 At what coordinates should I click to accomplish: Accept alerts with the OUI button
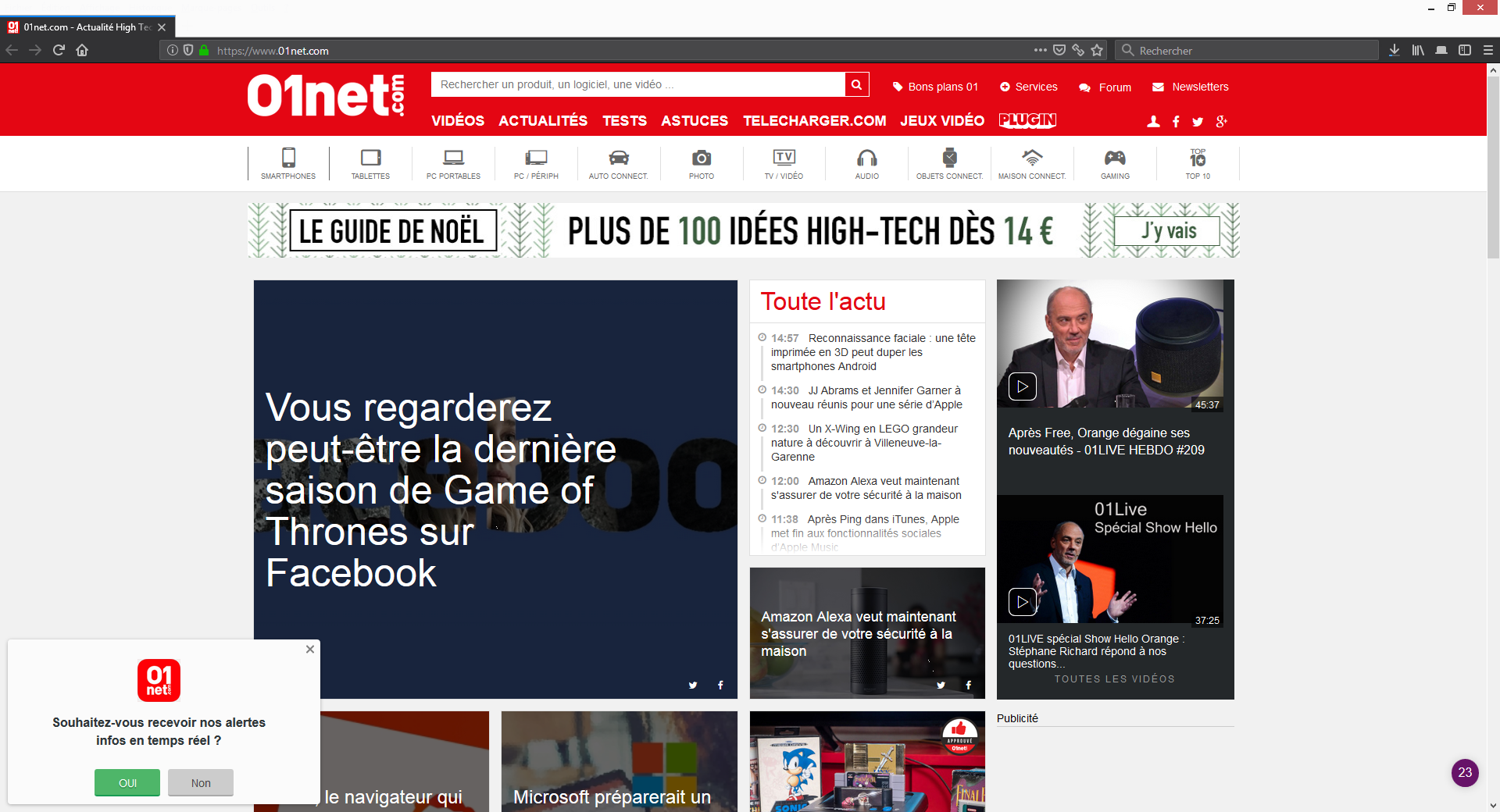127,782
